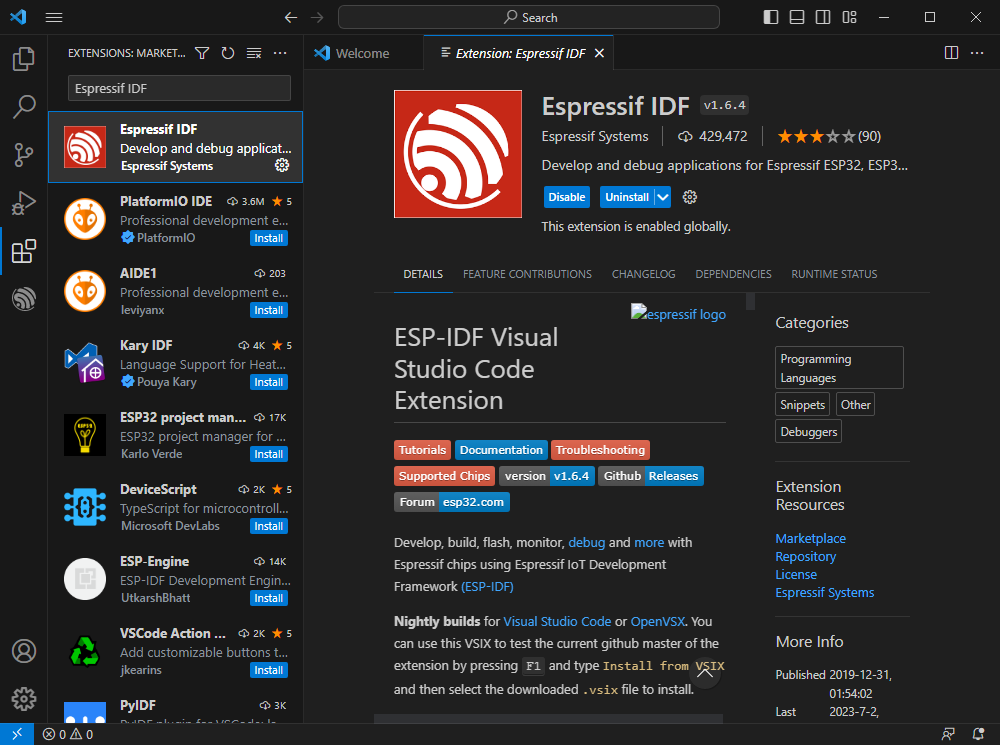Switch to the Welcome tab
The width and height of the screenshot is (1000, 745).
(363, 53)
